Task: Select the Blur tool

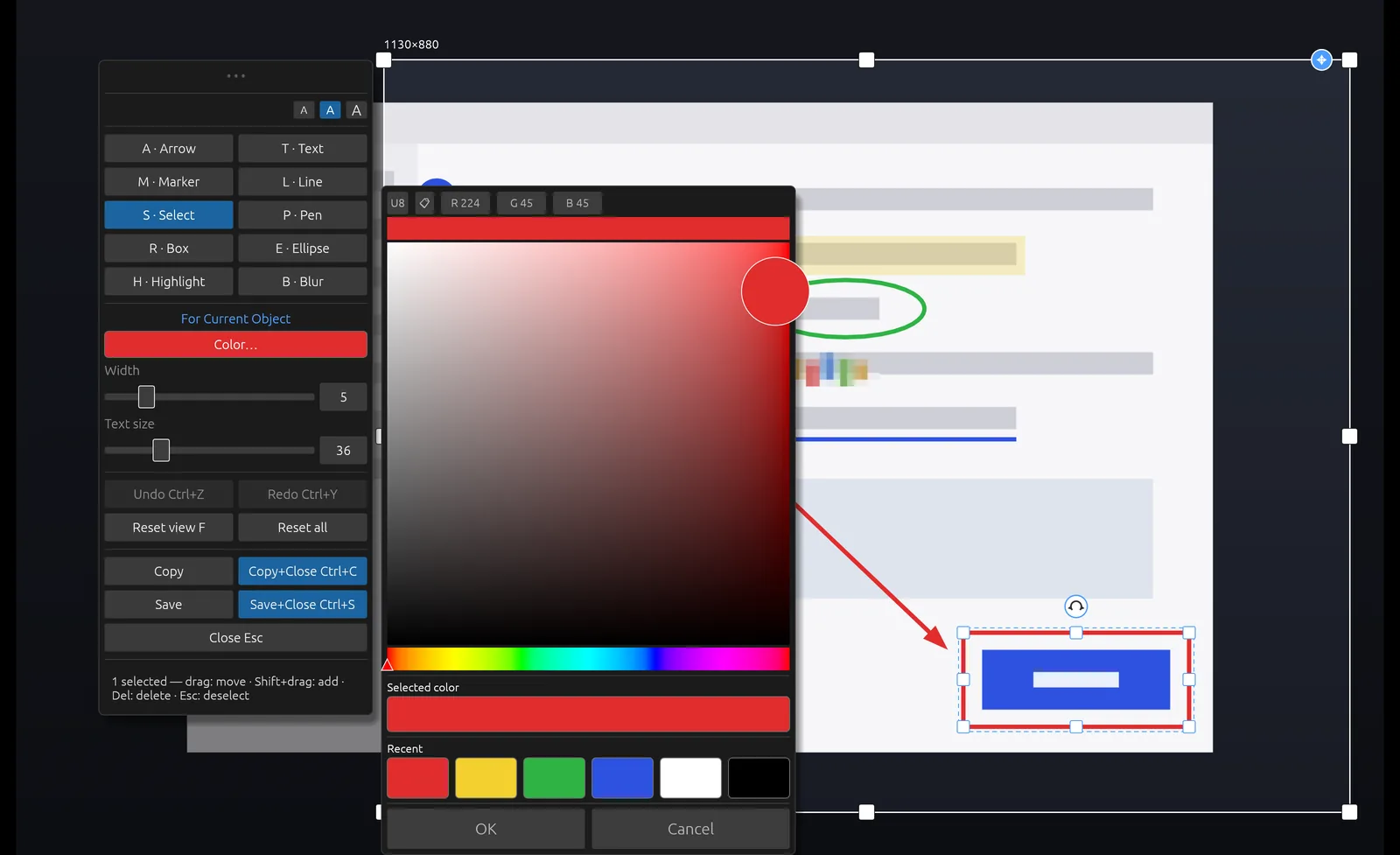Action: pyautogui.click(x=303, y=282)
